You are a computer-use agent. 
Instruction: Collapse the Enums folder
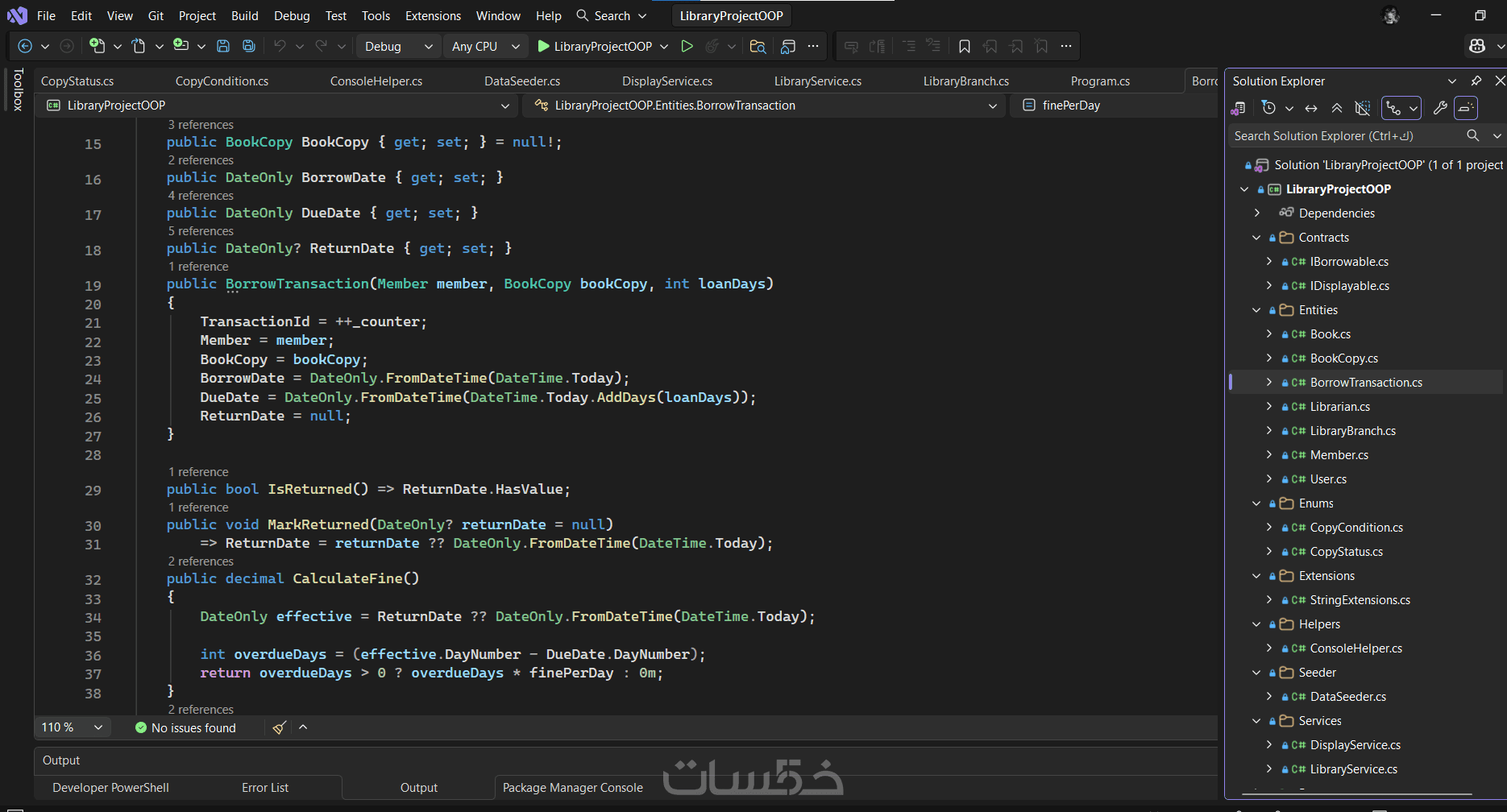pyautogui.click(x=1256, y=503)
